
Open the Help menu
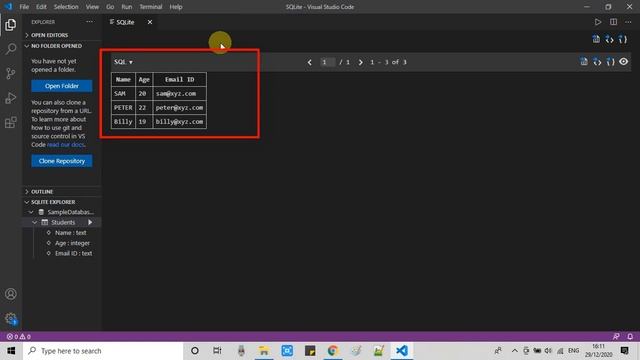pos(176,7)
